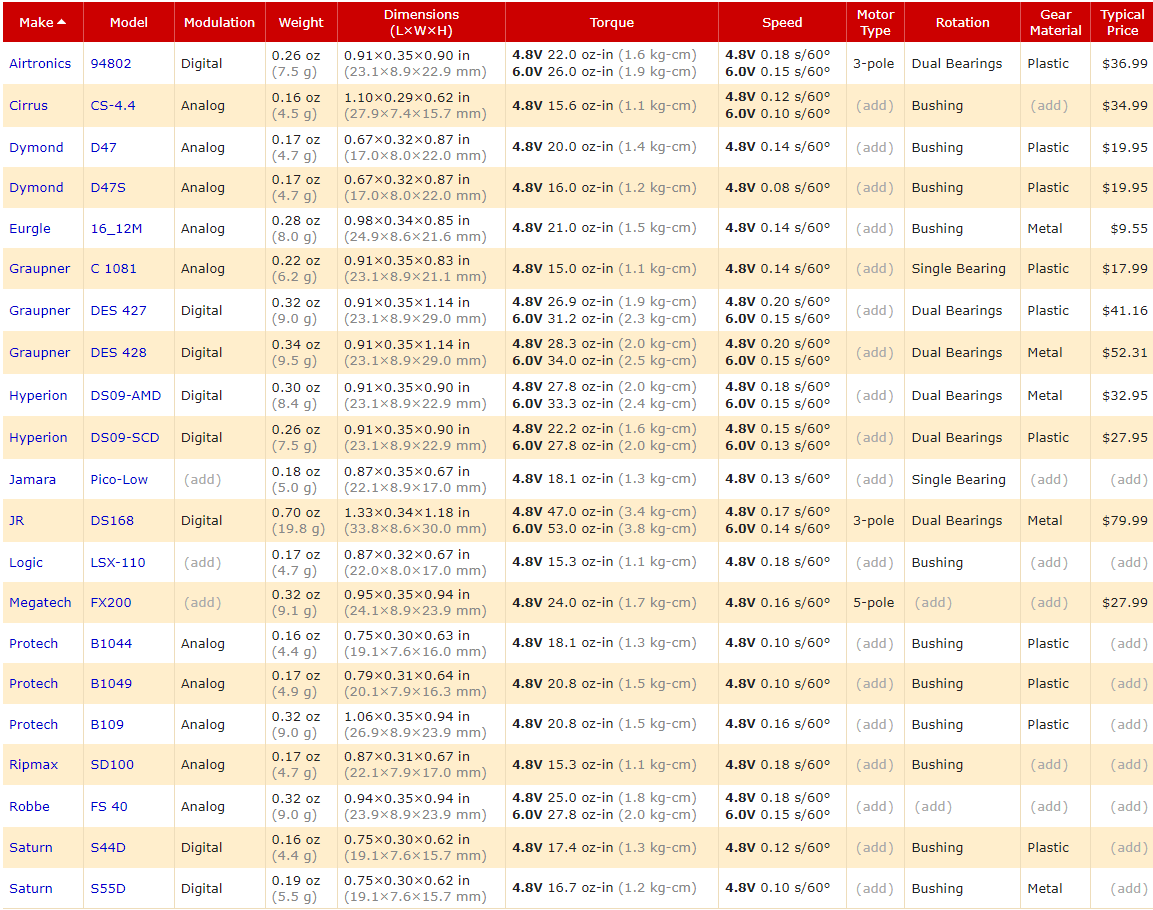Viewport: 1153px width, 910px height.
Task: Open the DES 428 model link
Action: pos(118,352)
